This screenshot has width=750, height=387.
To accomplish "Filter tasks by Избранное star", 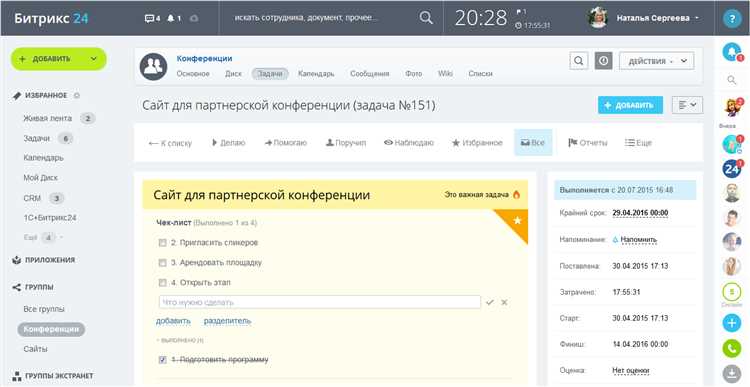I will click(477, 143).
